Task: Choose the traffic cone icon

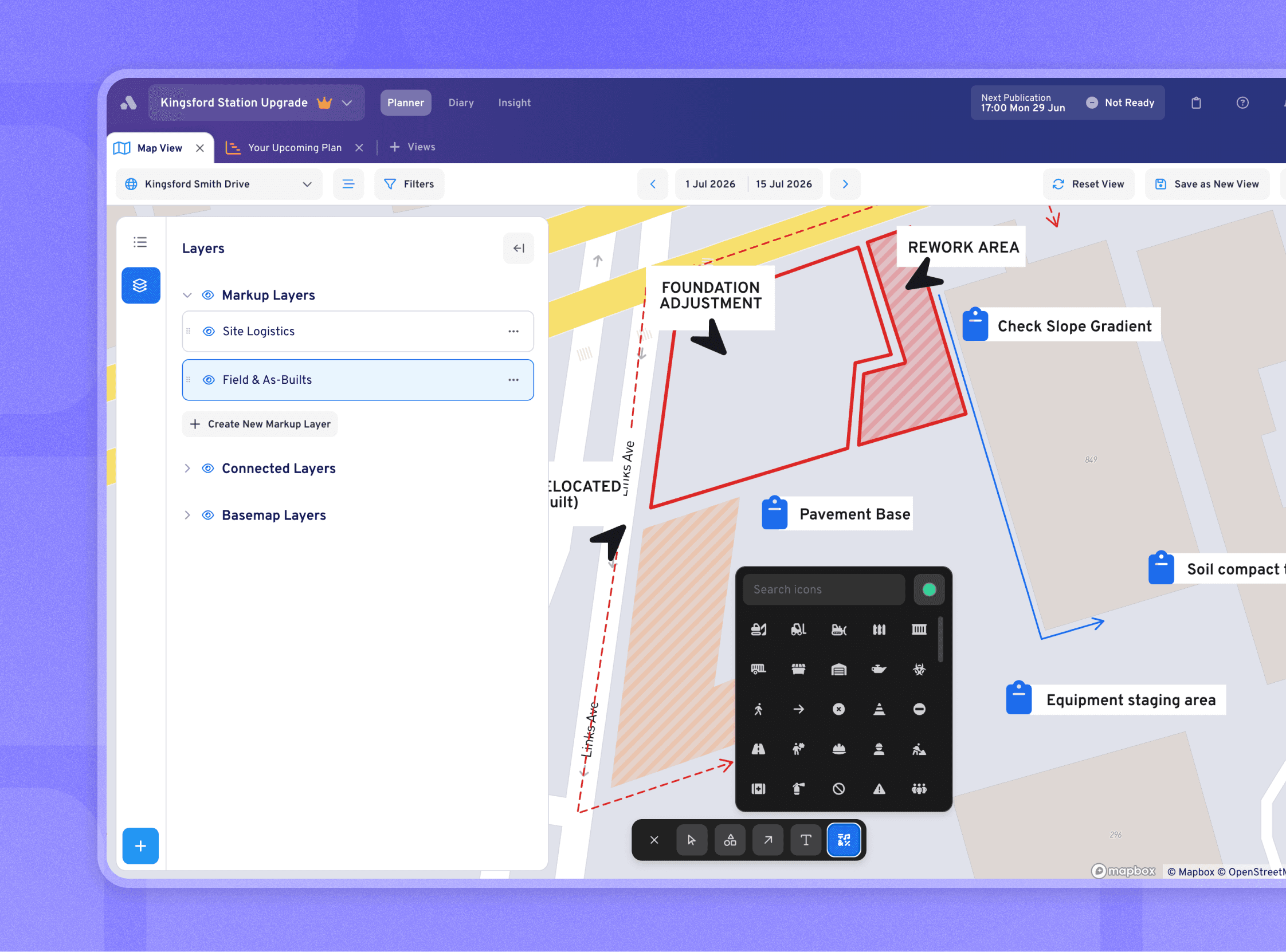Action: point(879,709)
